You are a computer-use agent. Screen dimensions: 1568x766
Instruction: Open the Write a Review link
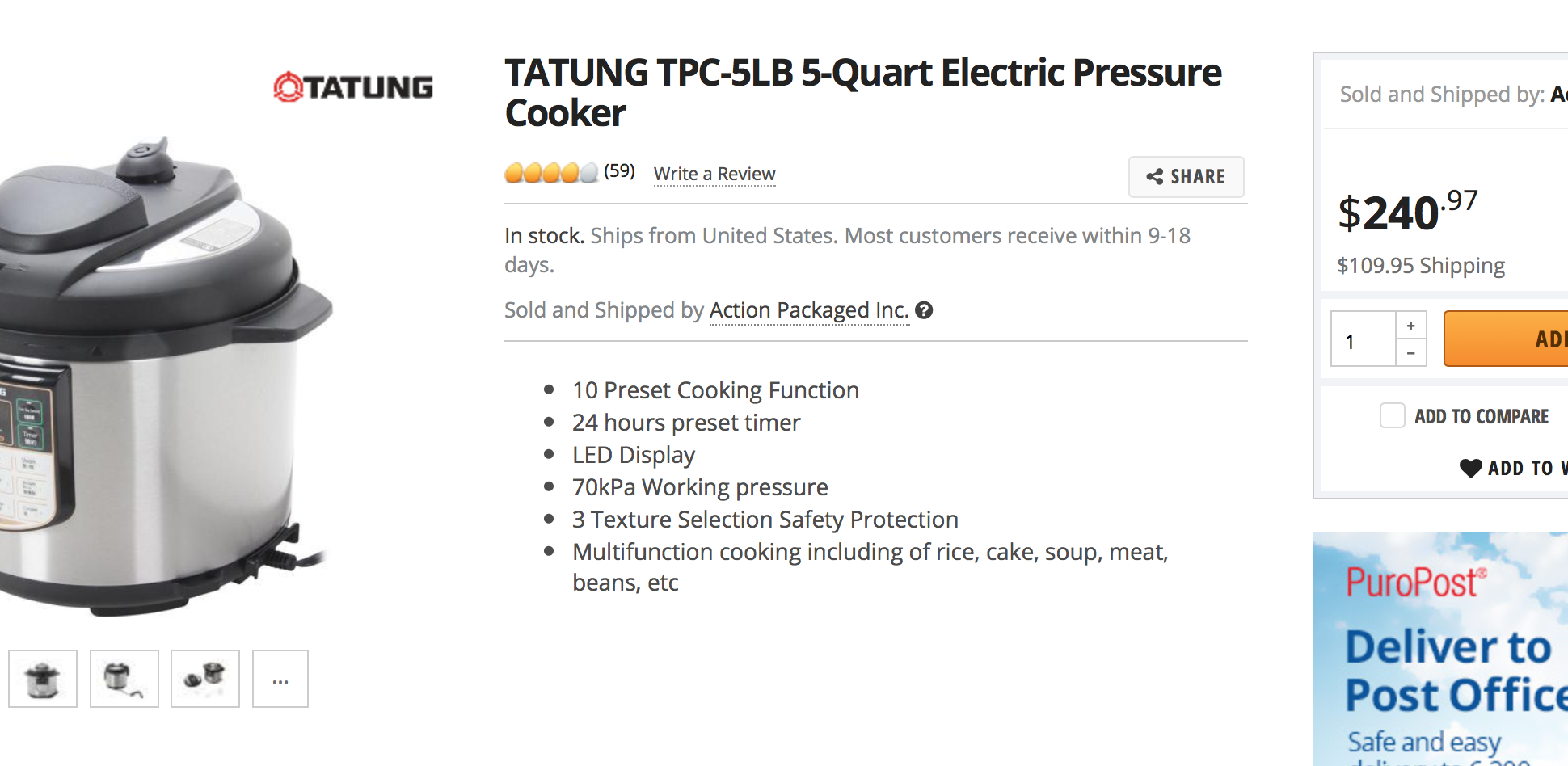(x=714, y=175)
